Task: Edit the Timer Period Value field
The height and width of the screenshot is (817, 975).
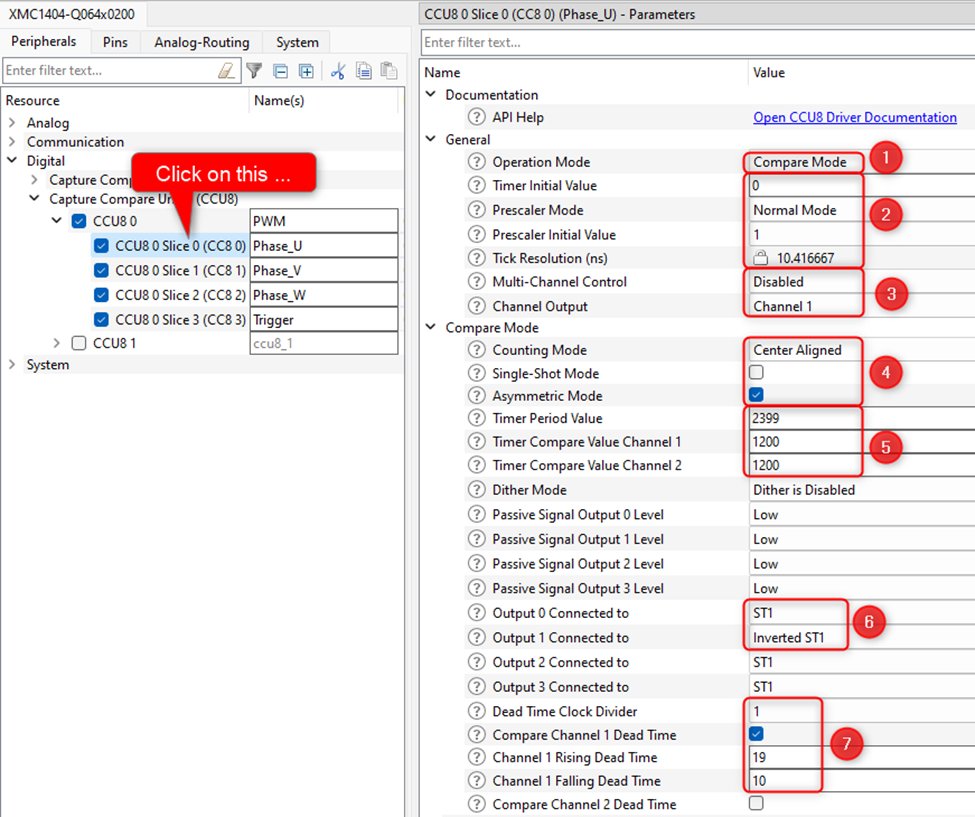Action: (800, 418)
